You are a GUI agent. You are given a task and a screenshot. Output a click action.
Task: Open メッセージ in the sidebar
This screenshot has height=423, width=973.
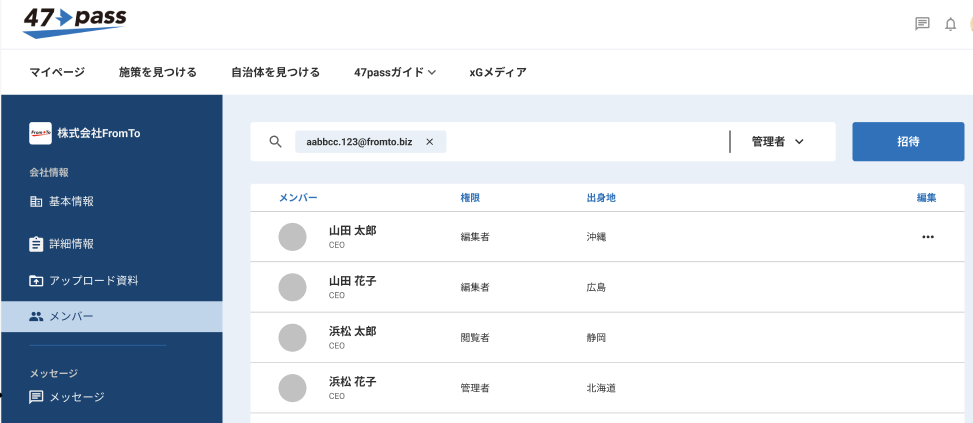click(75, 397)
